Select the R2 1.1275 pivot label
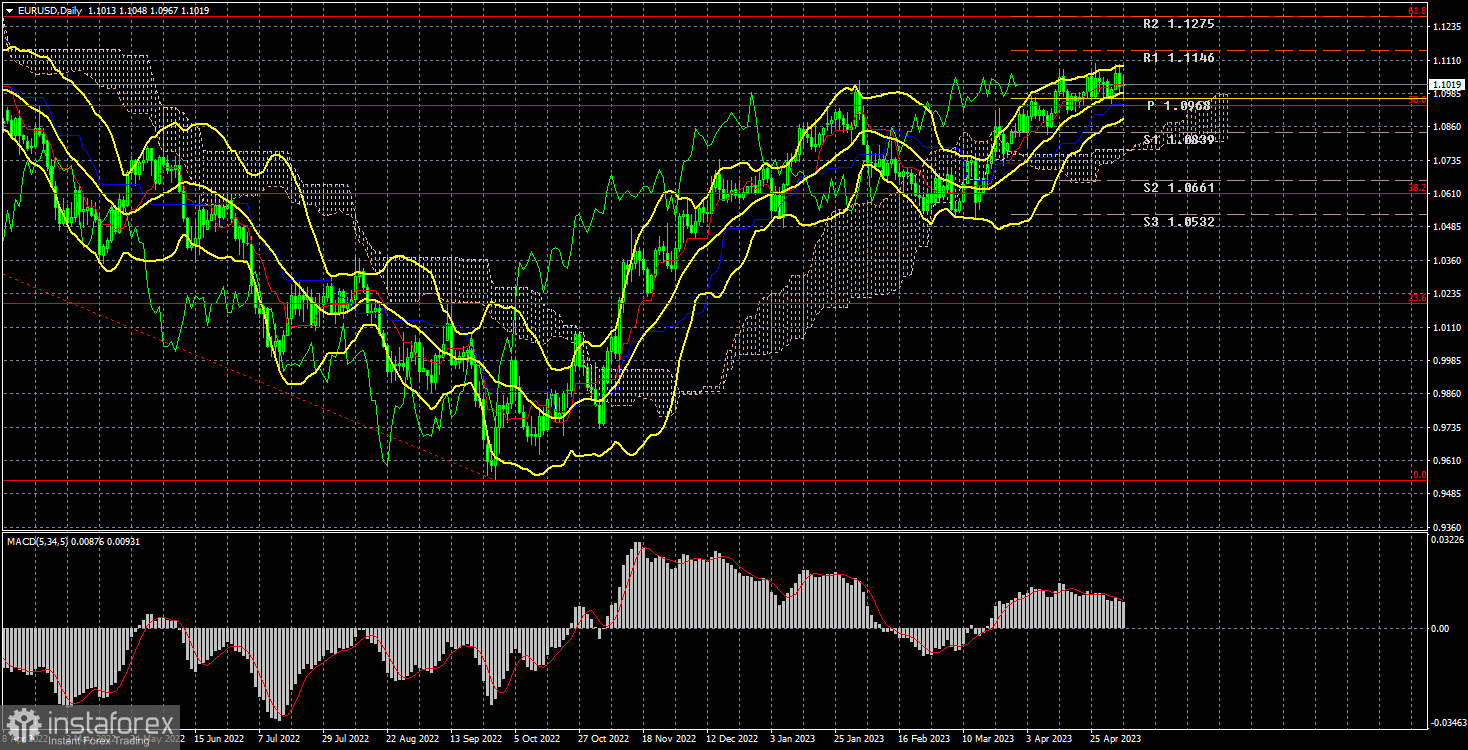The width and height of the screenshot is (1468, 750). click(x=1180, y=24)
